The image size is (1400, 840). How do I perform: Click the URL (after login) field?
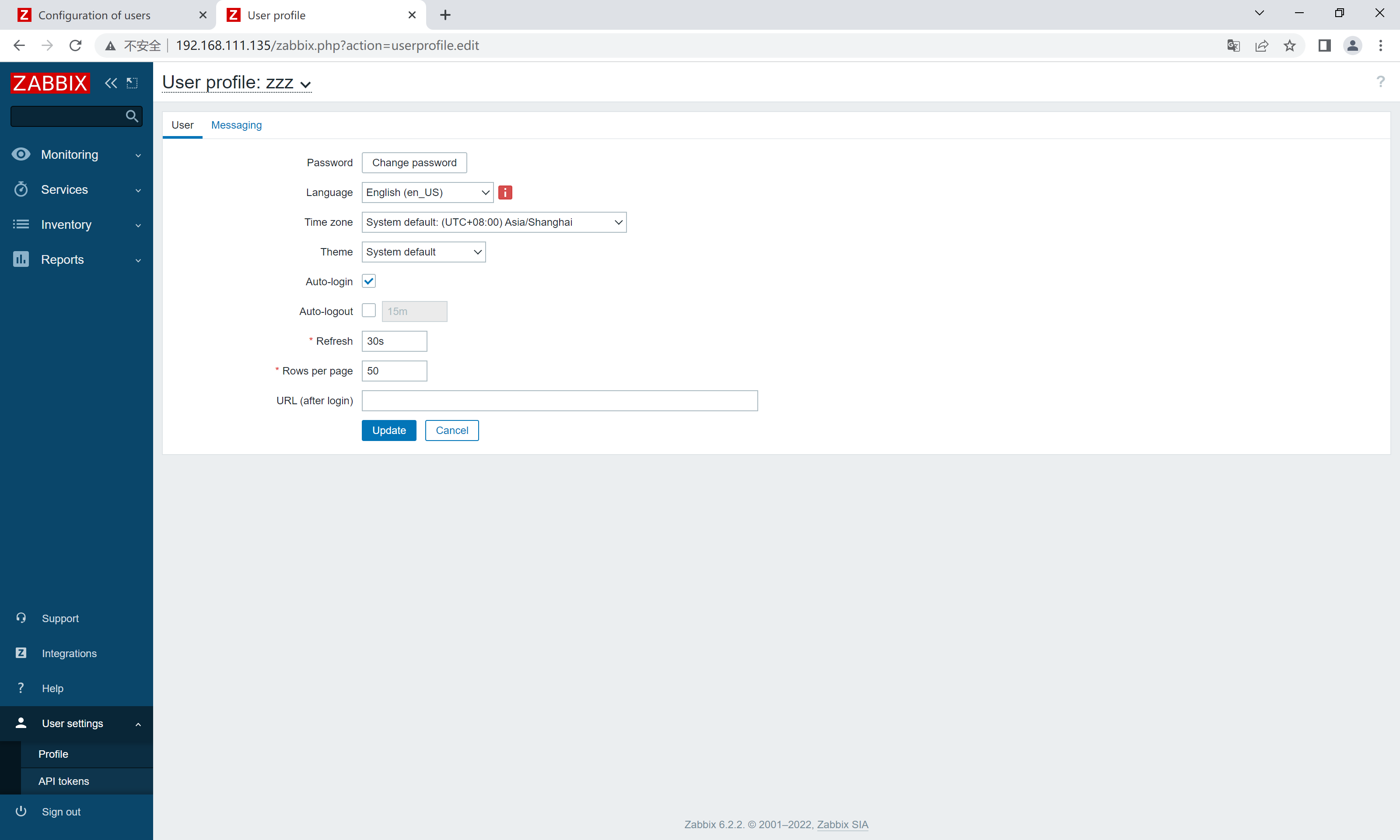pos(560,401)
